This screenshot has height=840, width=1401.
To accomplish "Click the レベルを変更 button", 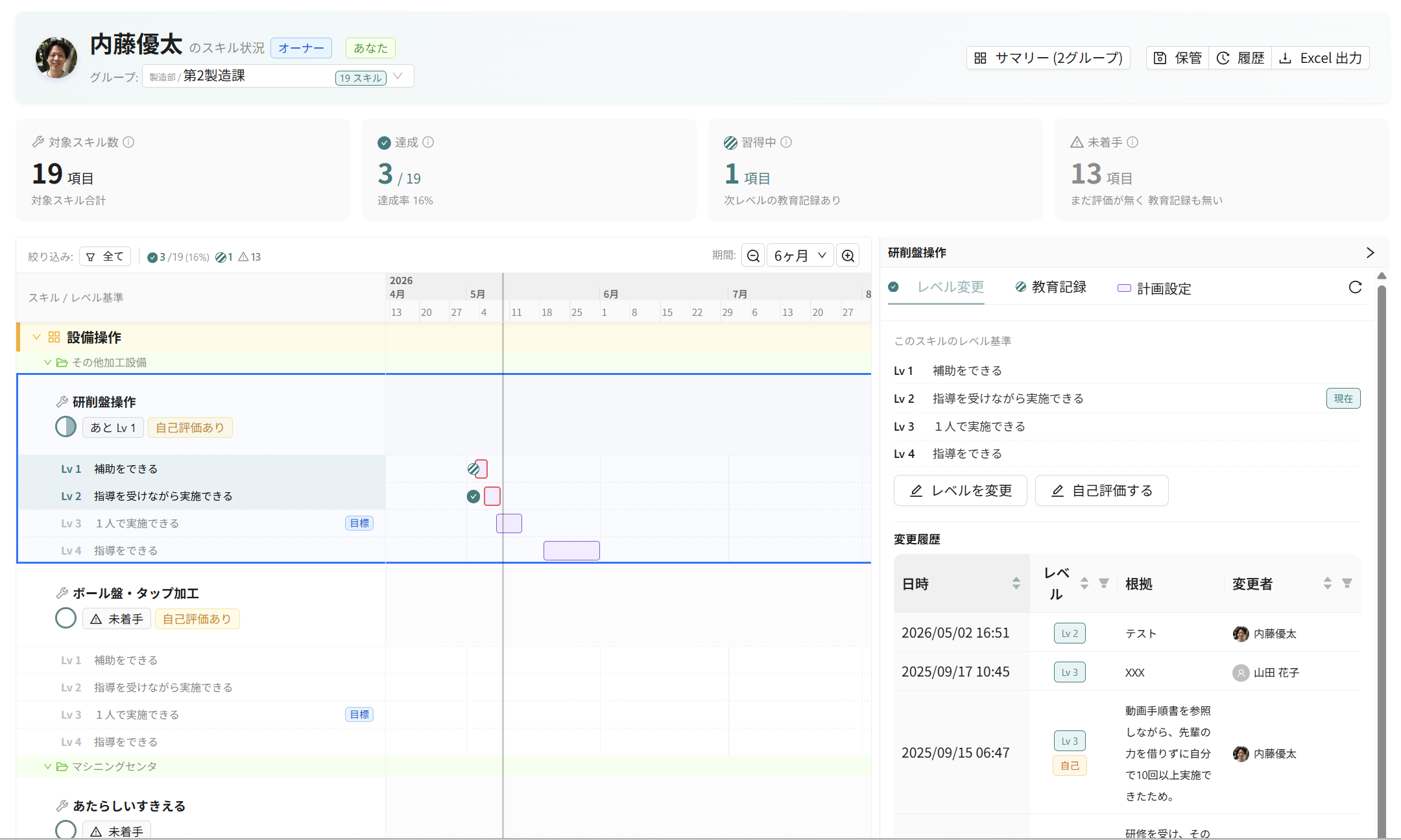I will point(961,490).
